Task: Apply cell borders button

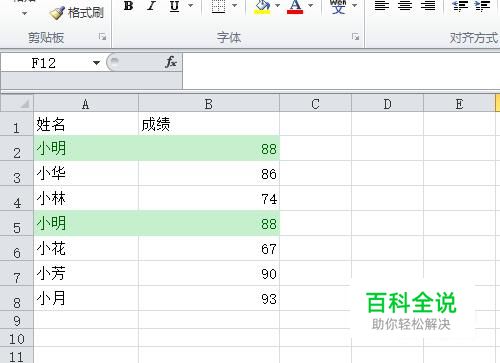Action: click(219, 6)
